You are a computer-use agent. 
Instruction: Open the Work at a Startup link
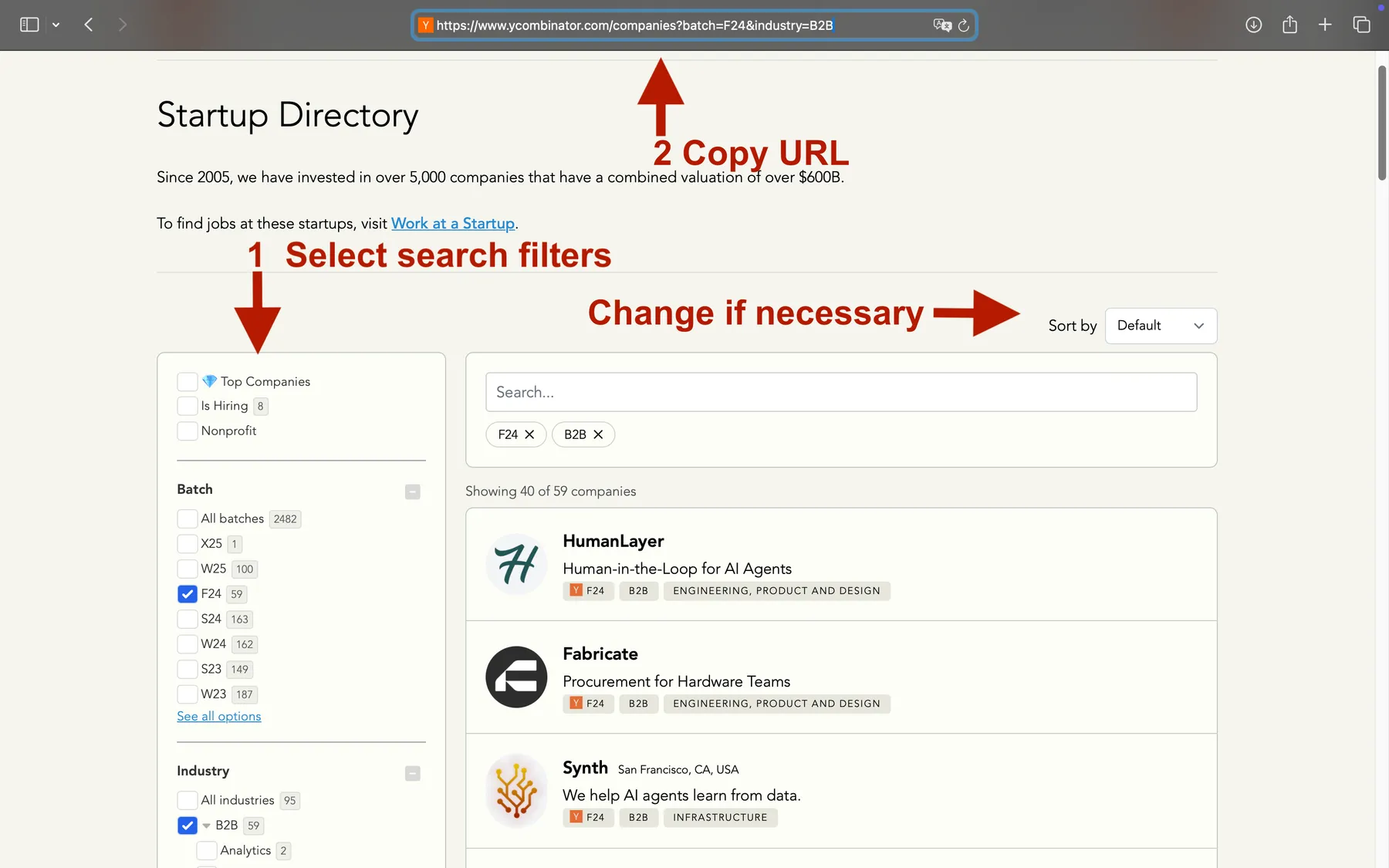click(x=453, y=223)
